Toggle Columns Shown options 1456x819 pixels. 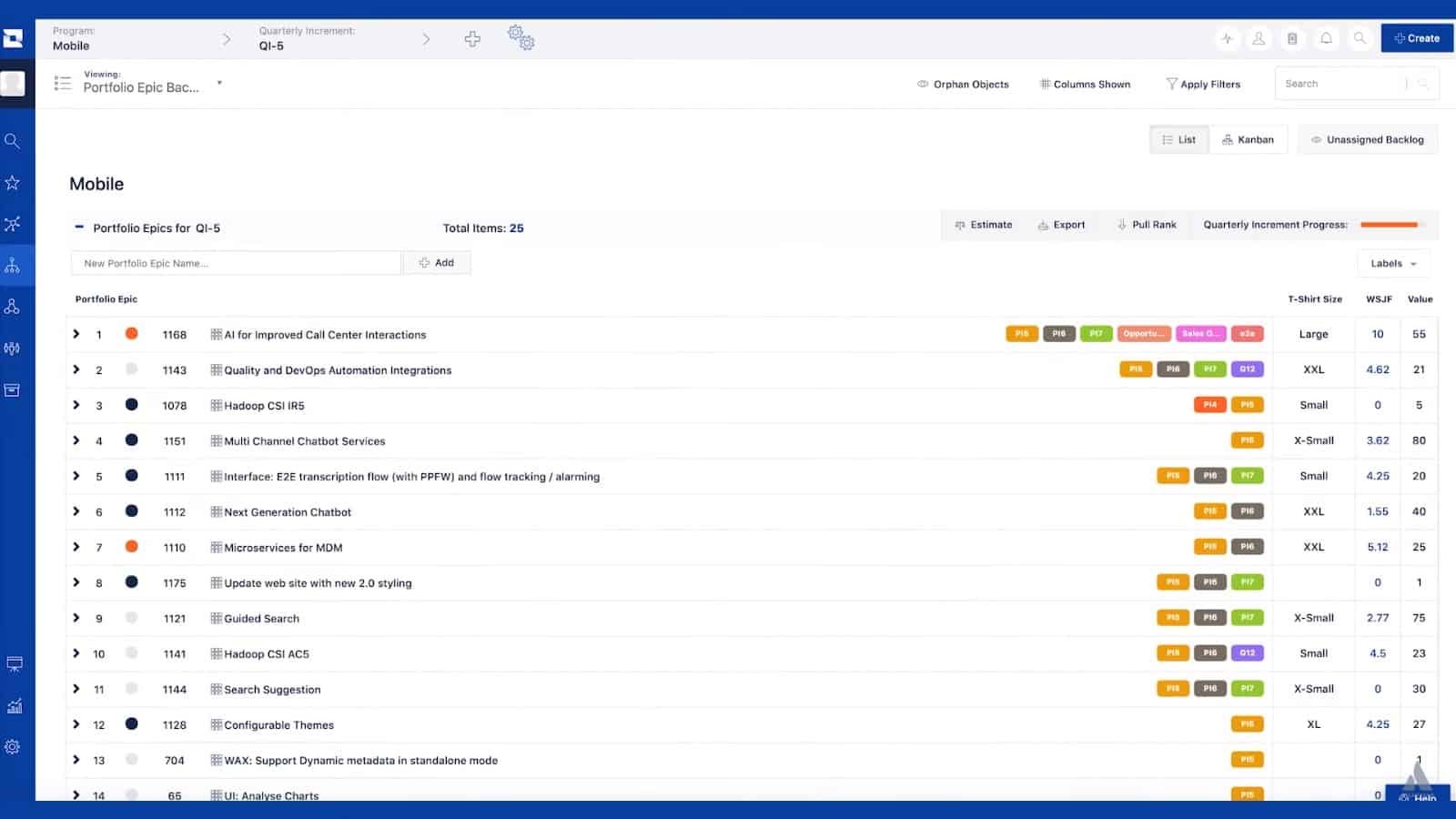pos(1085,84)
